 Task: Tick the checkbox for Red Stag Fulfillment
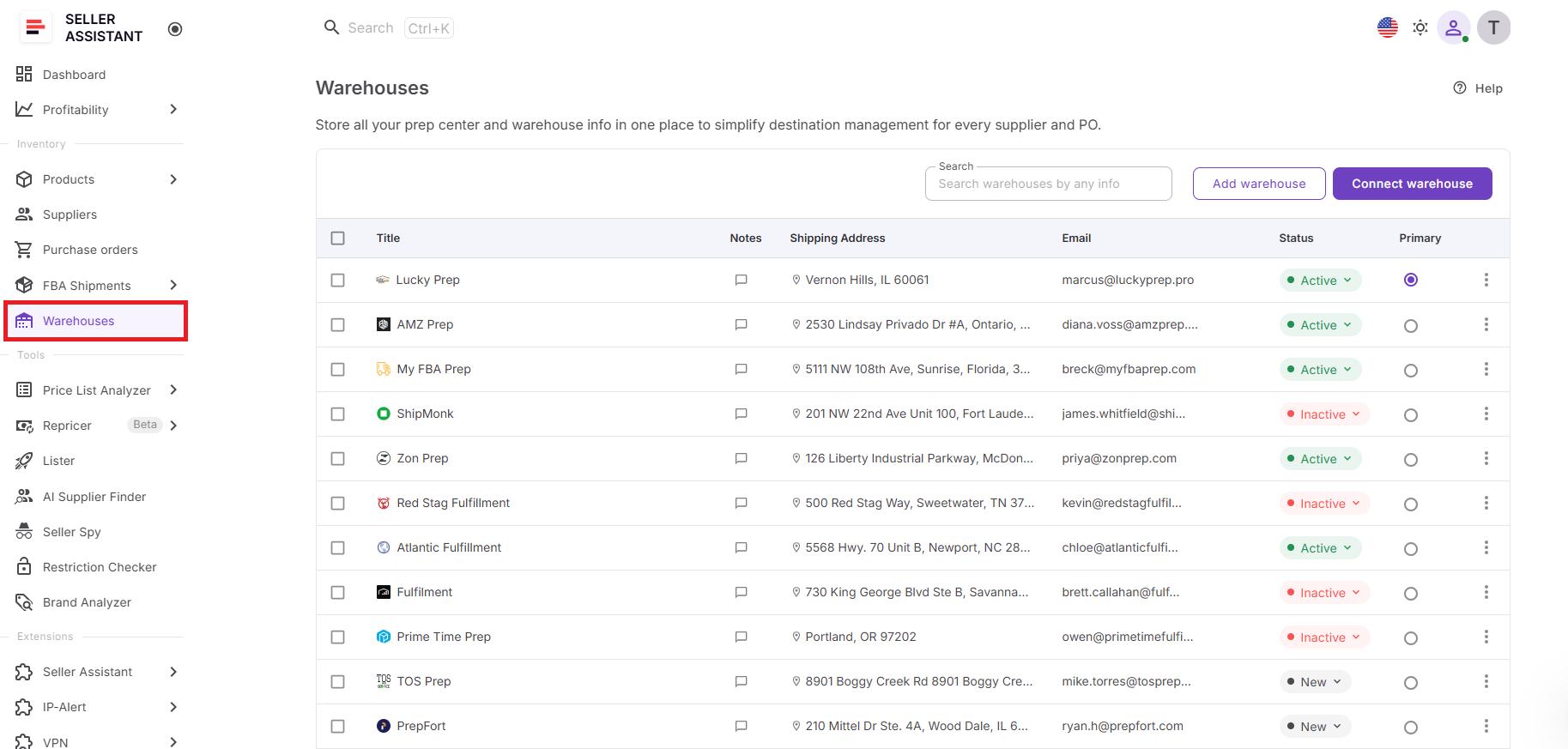pos(338,503)
